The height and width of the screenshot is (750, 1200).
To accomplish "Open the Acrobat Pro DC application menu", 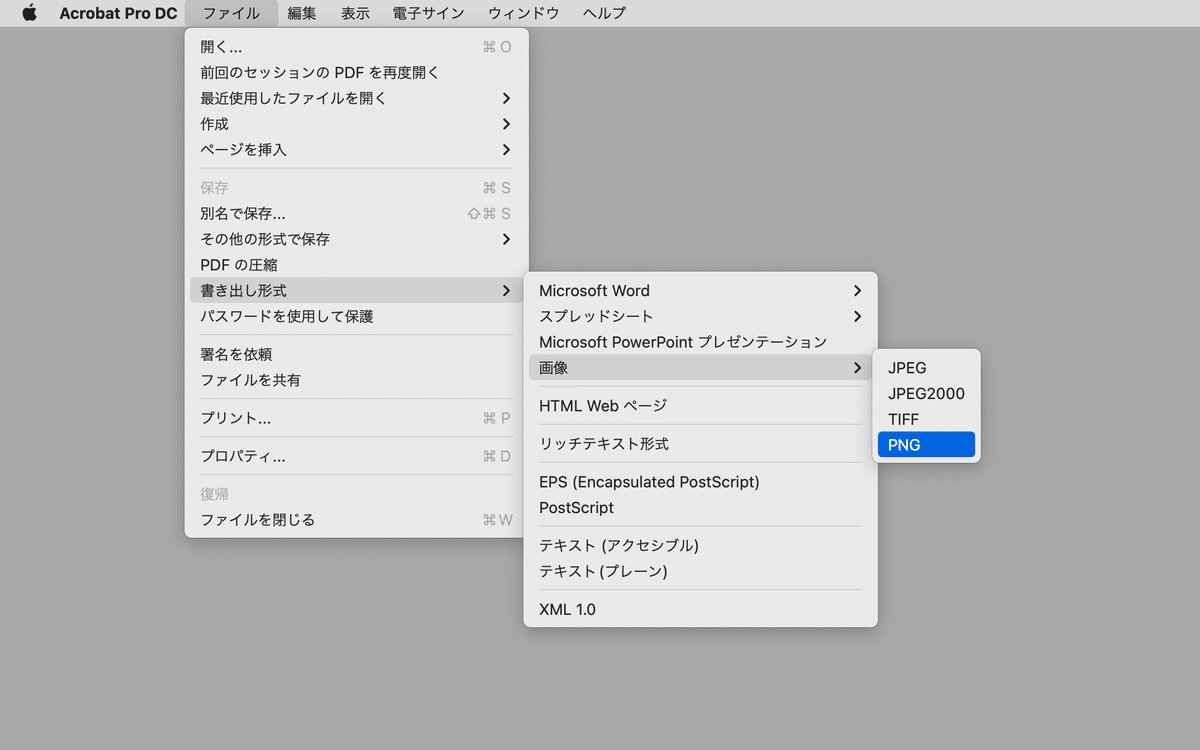I will (118, 13).
